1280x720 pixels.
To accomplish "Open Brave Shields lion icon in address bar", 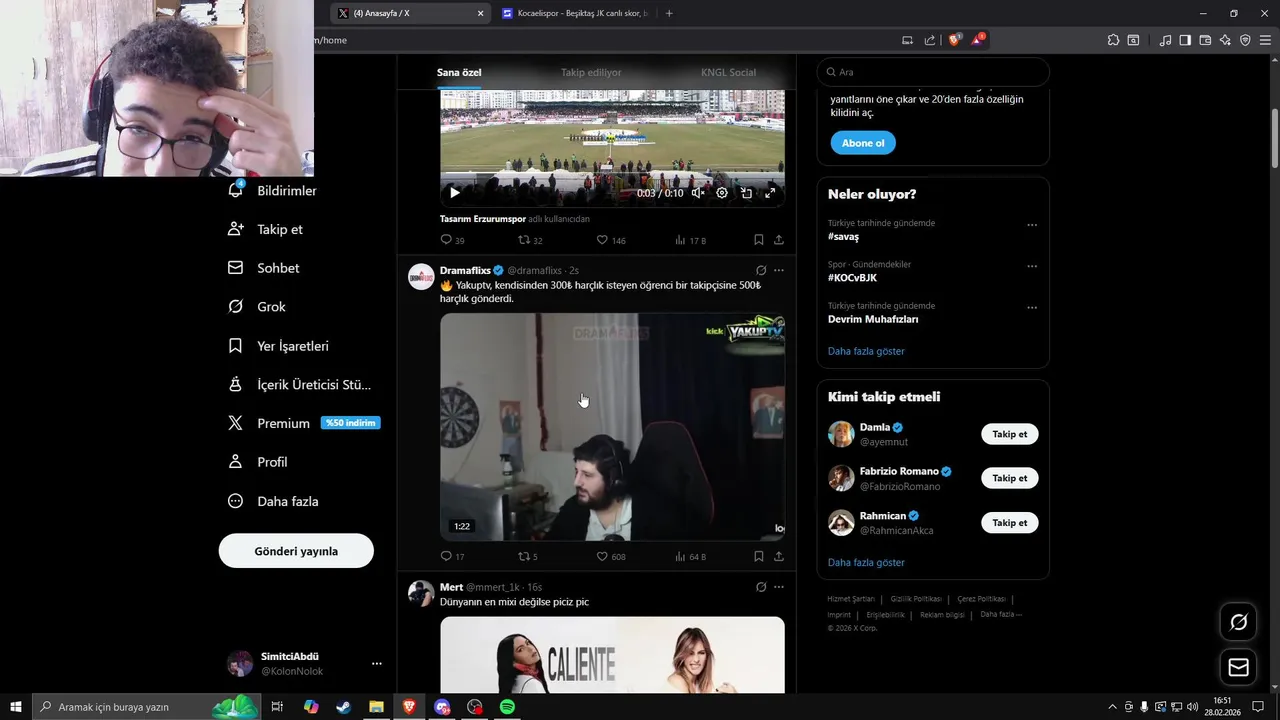I will [x=954, y=40].
